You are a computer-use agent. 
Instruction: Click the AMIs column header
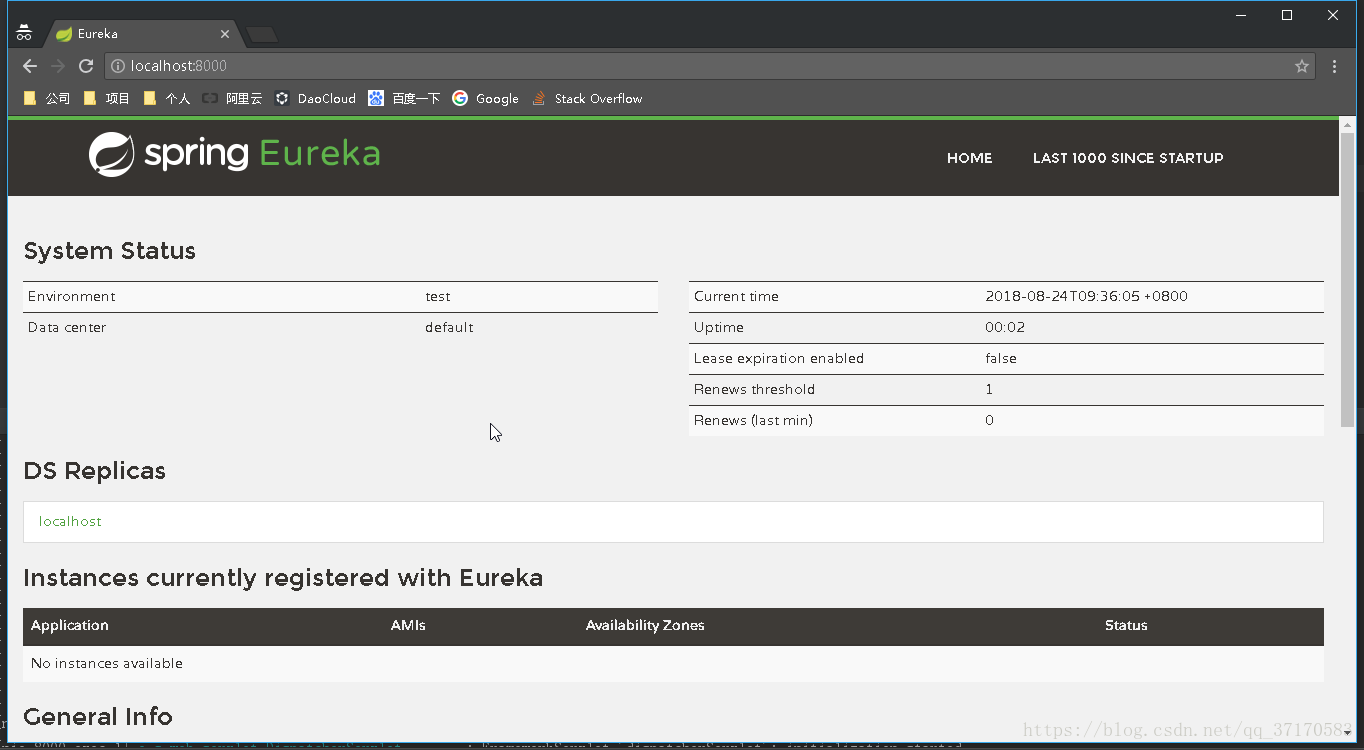[x=408, y=625]
